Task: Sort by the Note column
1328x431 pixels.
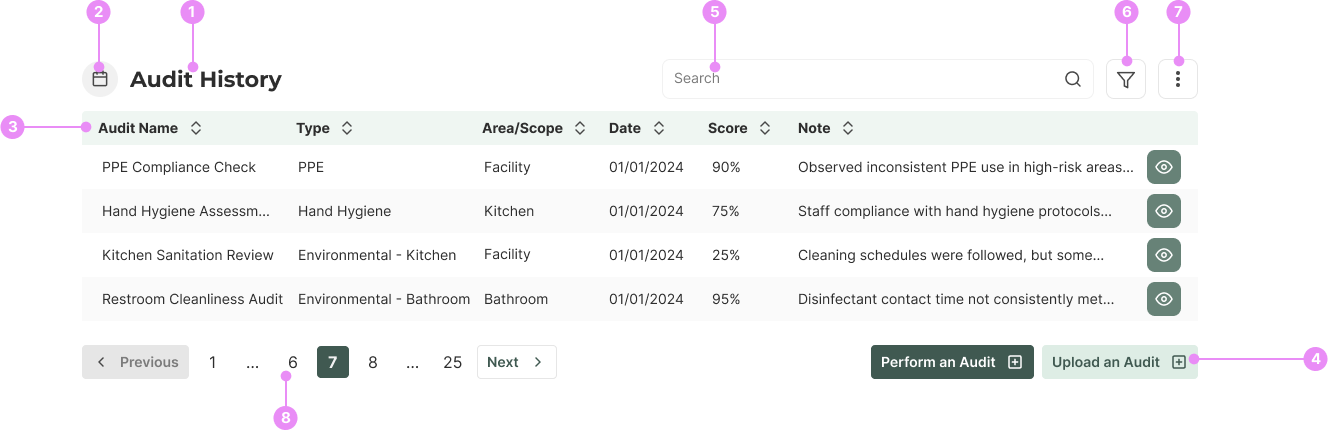Action: (x=848, y=128)
